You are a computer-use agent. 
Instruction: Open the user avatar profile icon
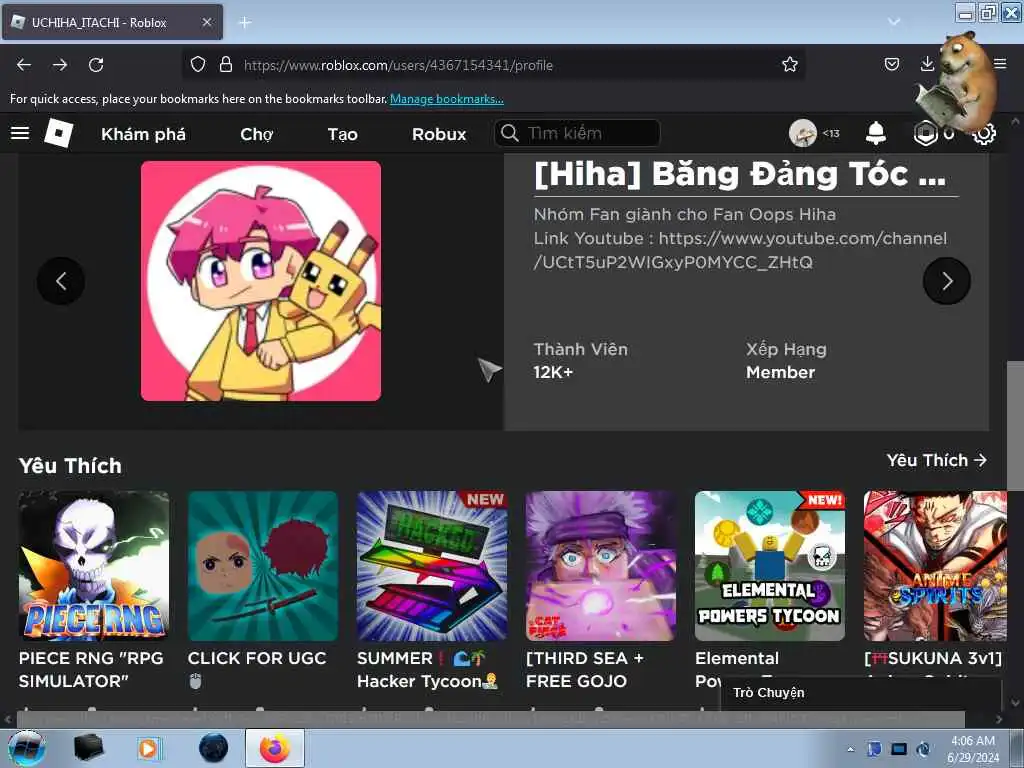pos(803,133)
